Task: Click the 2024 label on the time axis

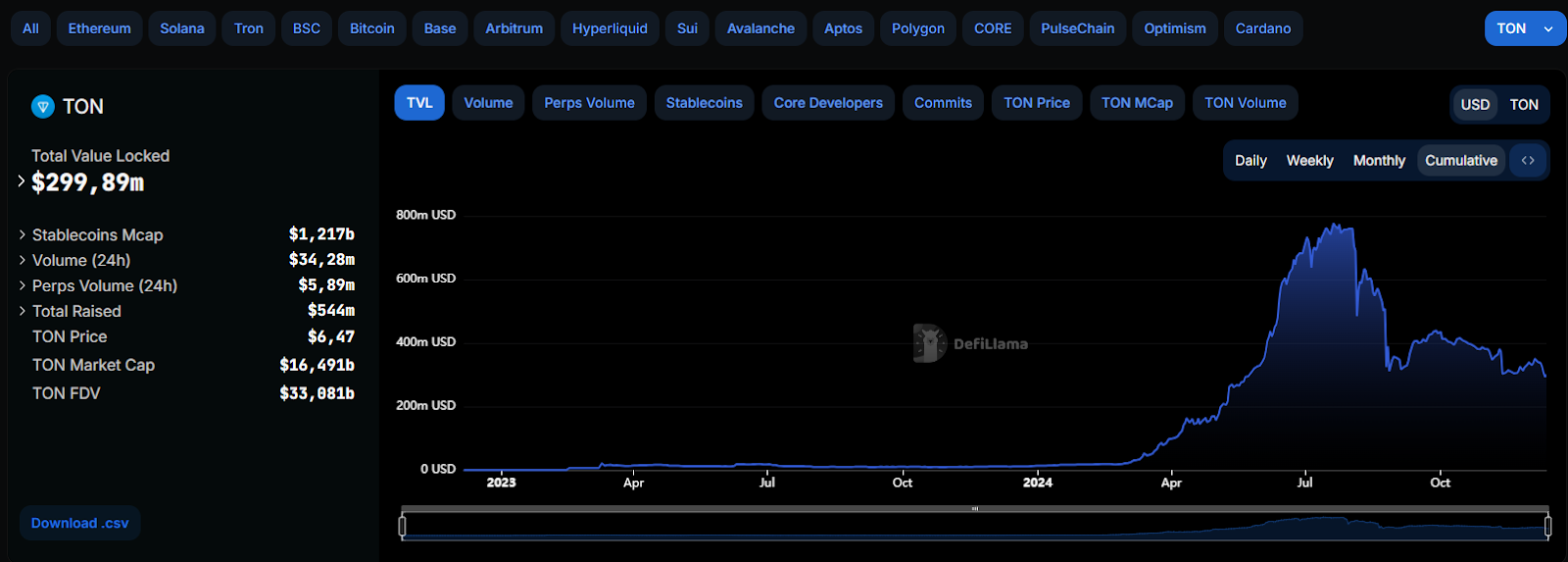Action: point(1038,483)
